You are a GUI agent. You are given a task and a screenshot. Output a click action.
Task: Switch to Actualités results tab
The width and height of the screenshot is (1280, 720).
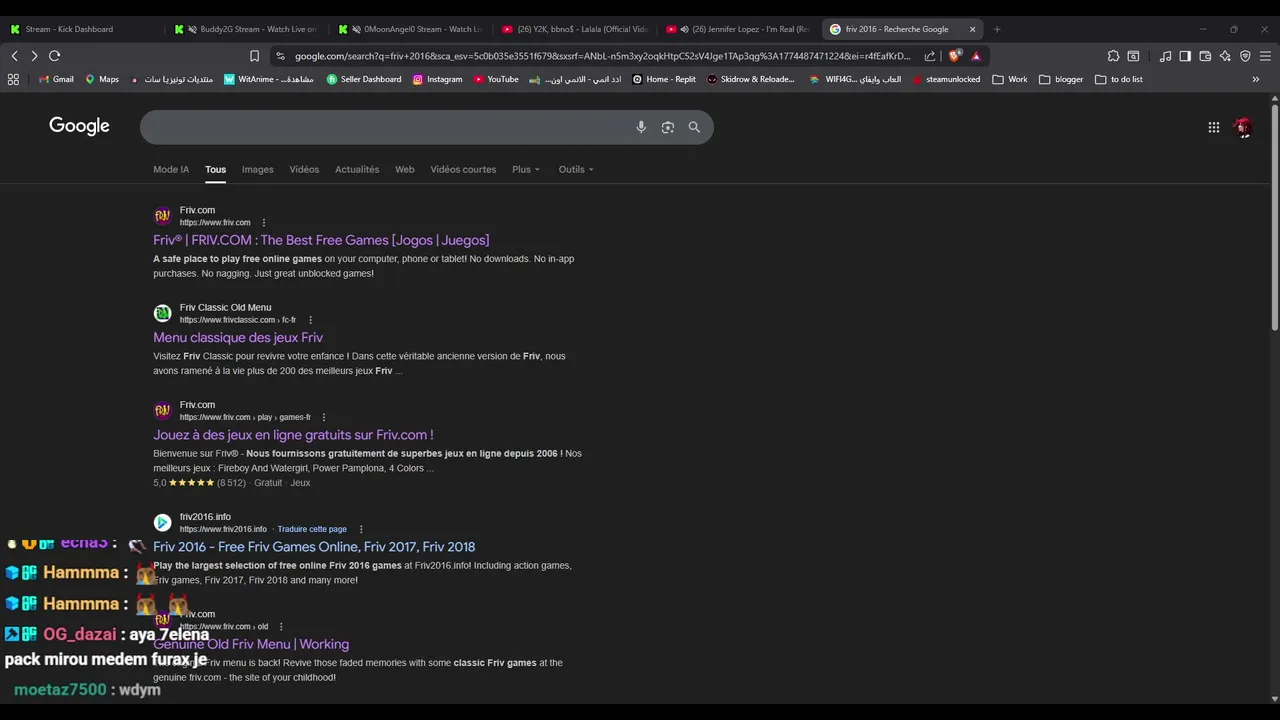(x=357, y=169)
